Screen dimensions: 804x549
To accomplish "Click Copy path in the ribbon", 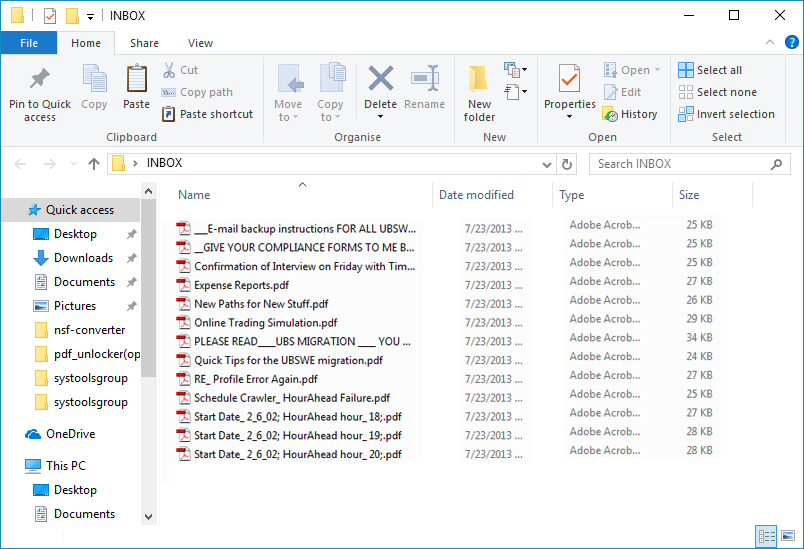I will [197, 92].
